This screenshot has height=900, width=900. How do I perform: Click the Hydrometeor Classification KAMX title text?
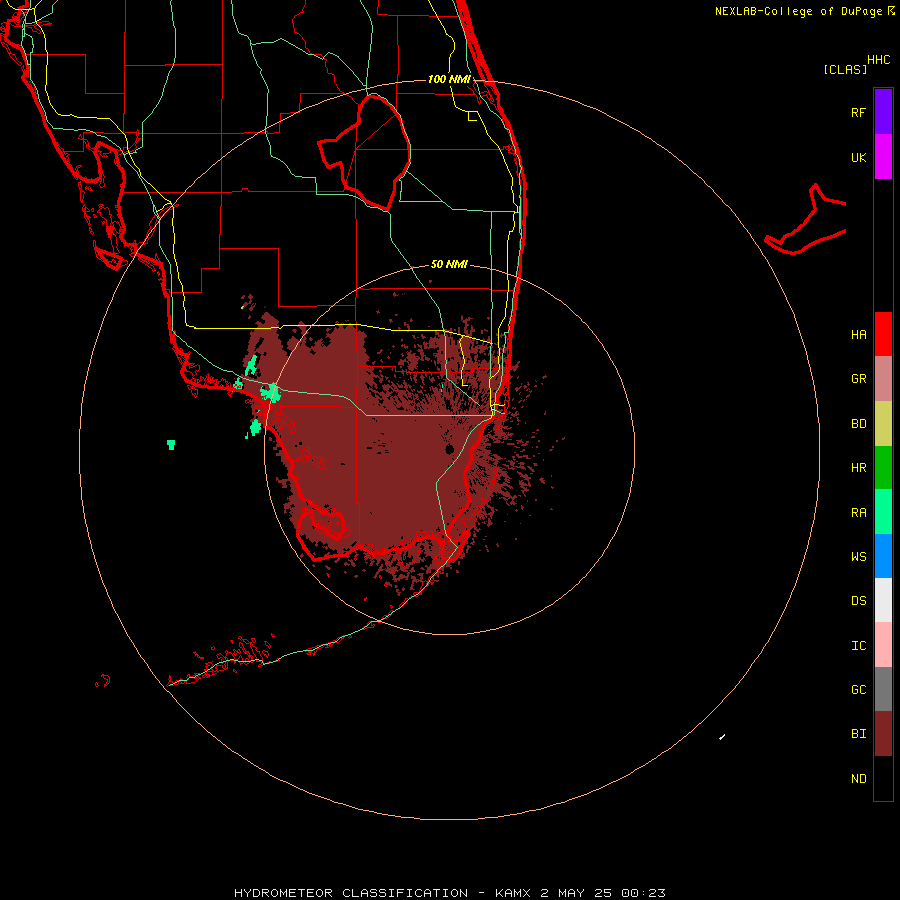[449, 893]
